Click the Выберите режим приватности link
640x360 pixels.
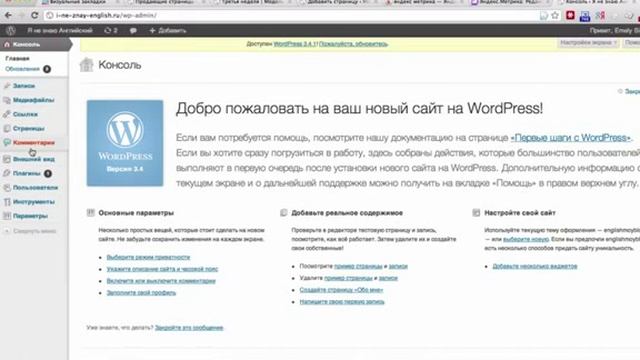tap(148, 257)
